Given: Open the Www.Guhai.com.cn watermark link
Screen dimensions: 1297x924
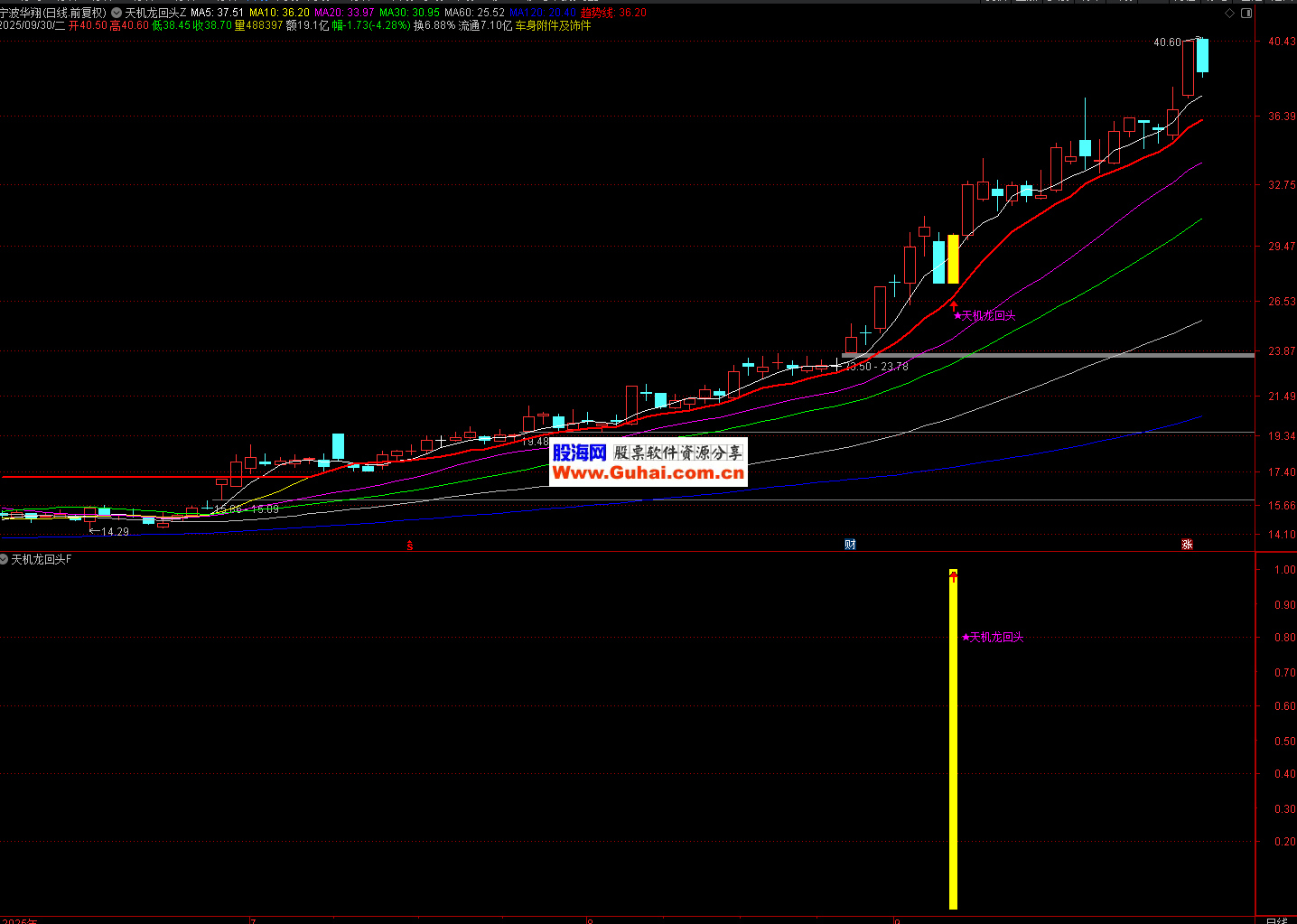Looking at the screenshot, I should pyautogui.click(x=648, y=472).
